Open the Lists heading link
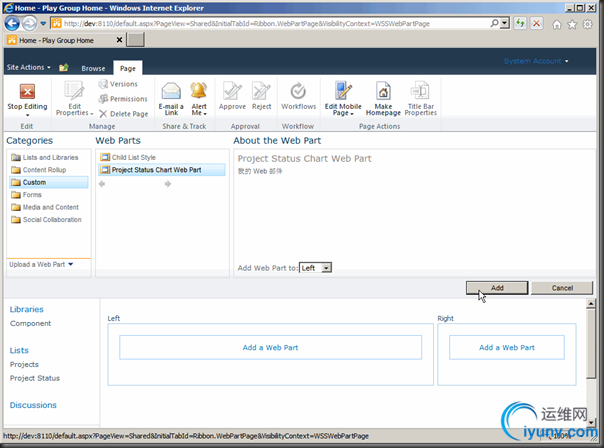This screenshot has height=448, width=604. [19, 351]
